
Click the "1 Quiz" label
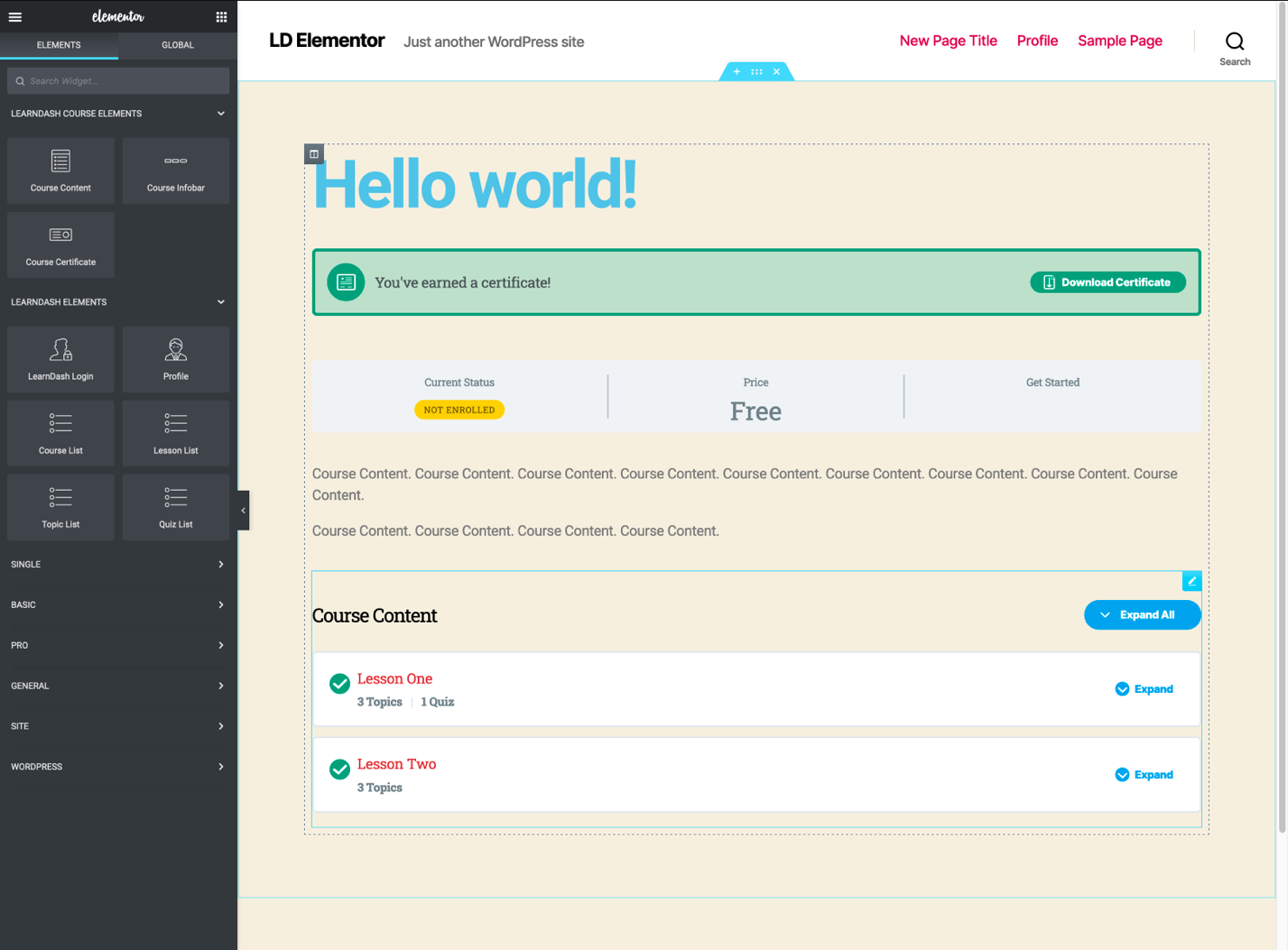tap(438, 702)
